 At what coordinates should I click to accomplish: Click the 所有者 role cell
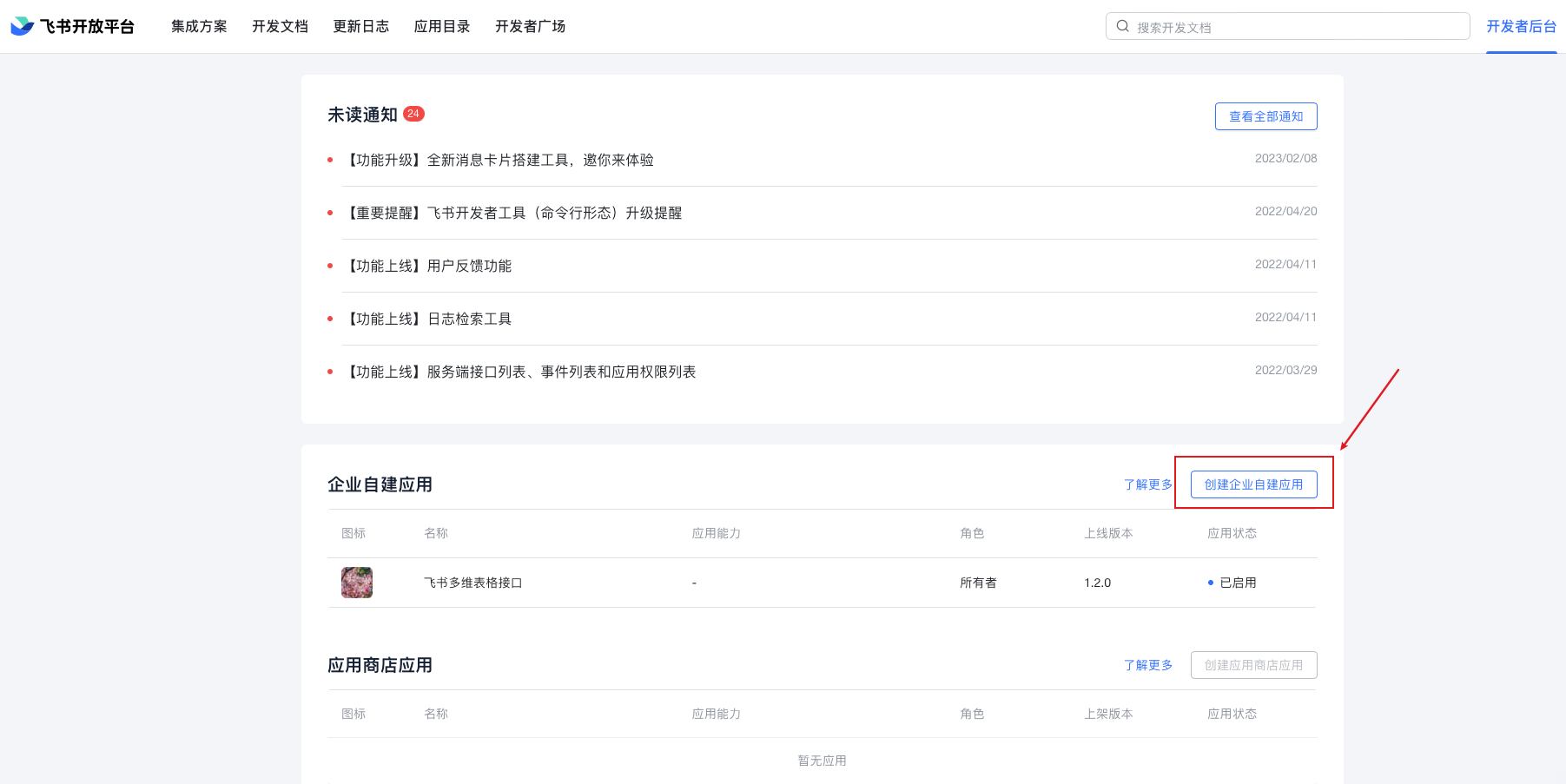978,583
